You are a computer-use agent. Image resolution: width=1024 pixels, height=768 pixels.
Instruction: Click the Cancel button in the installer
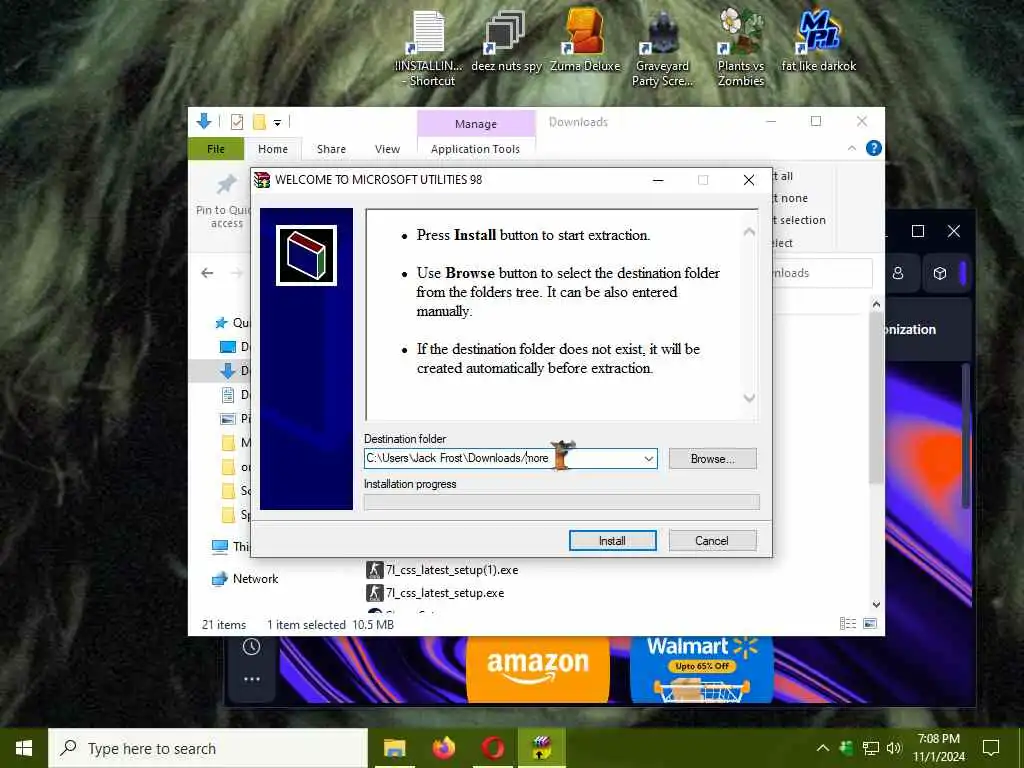(712, 541)
